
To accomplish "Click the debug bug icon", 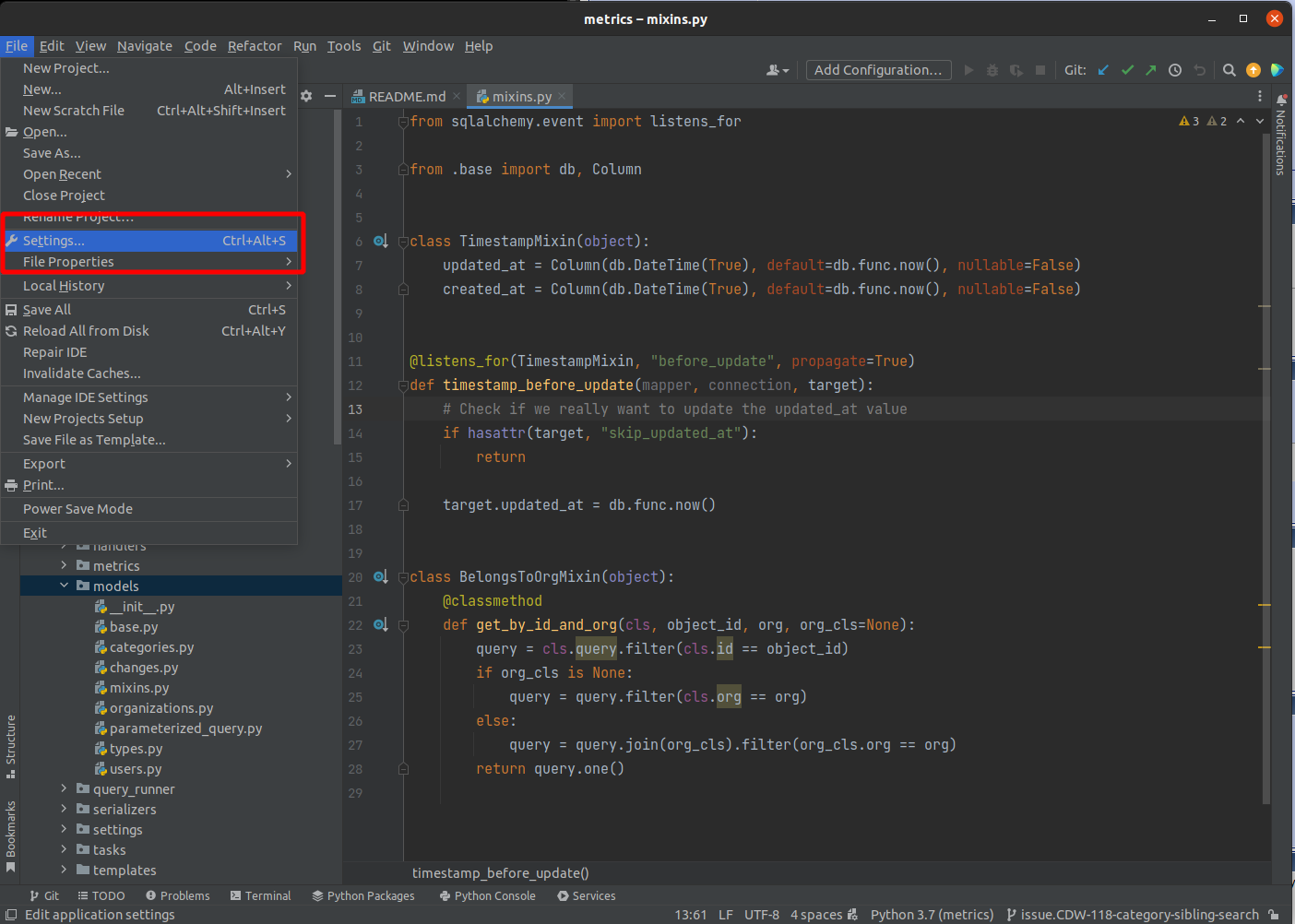I will click(x=992, y=70).
